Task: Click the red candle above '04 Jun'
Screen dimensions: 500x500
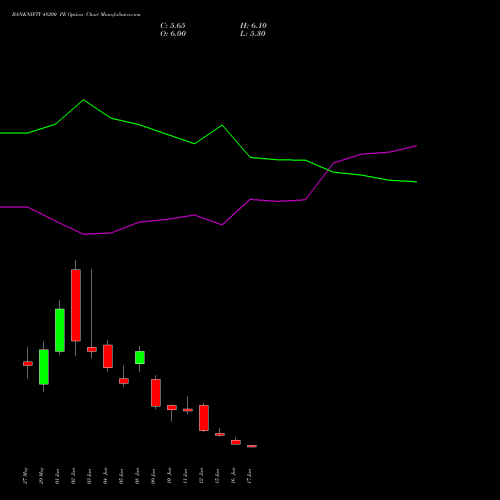Action: [108, 356]
